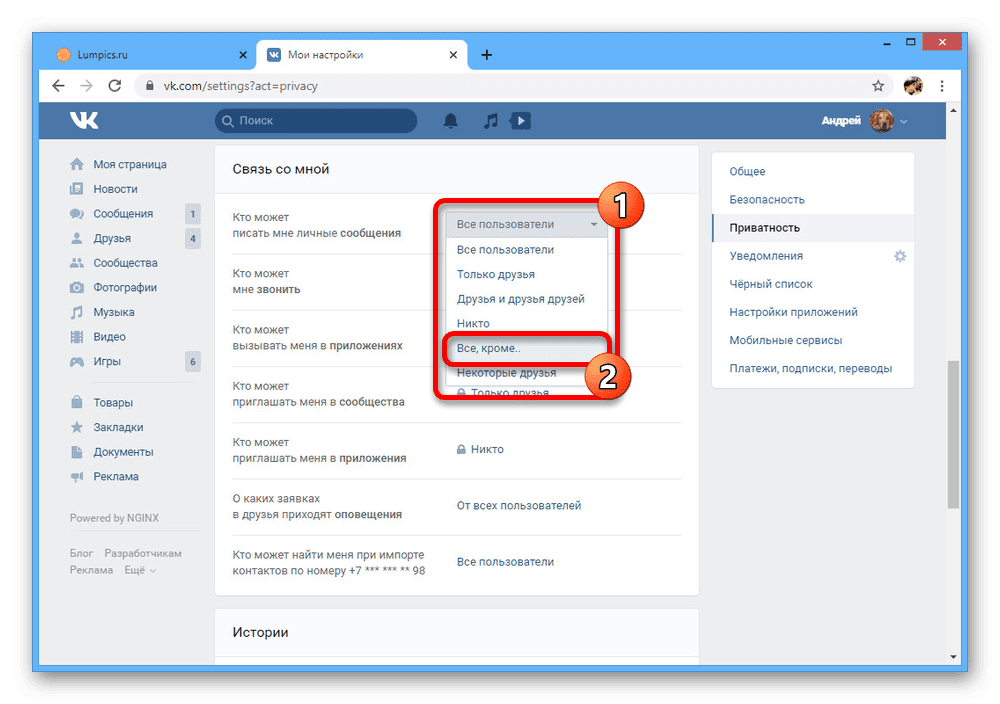
Task: Expand the Ещё footer menu
Action: [x=140, y=570]
